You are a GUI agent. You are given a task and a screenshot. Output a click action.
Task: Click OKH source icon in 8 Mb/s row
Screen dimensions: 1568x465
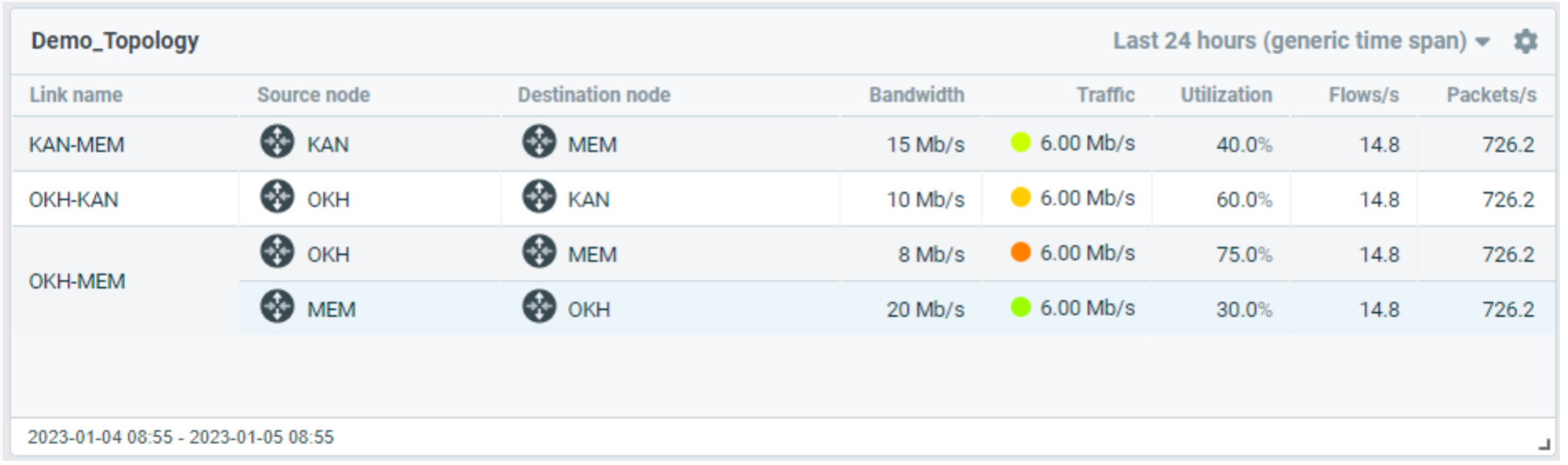[x=277, y=251]
